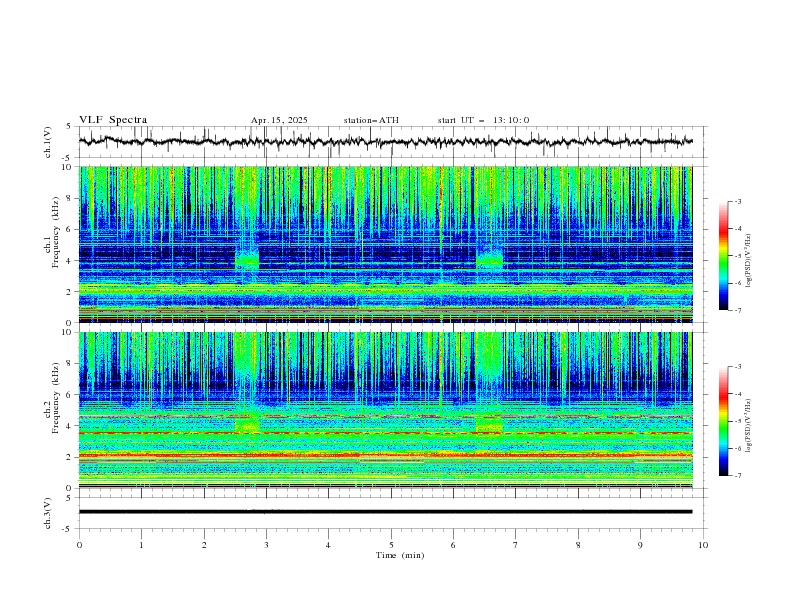Screen dimensions: 792x612
Task: Click the "ch.1(V)" waveform axis label
Action: [x=48, y=142]
